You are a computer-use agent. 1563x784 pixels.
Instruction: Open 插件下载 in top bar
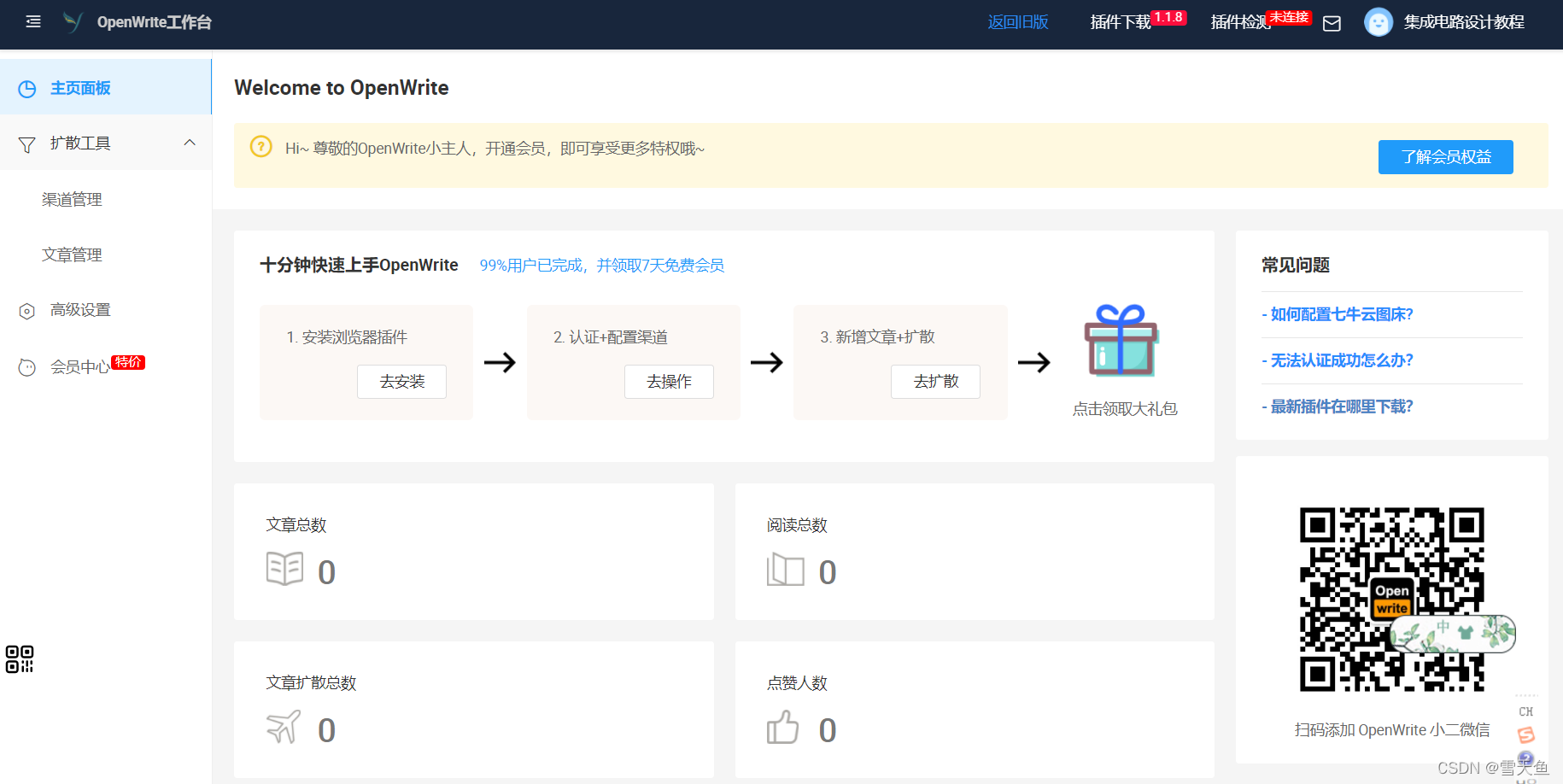click(x=1121, y=22)
